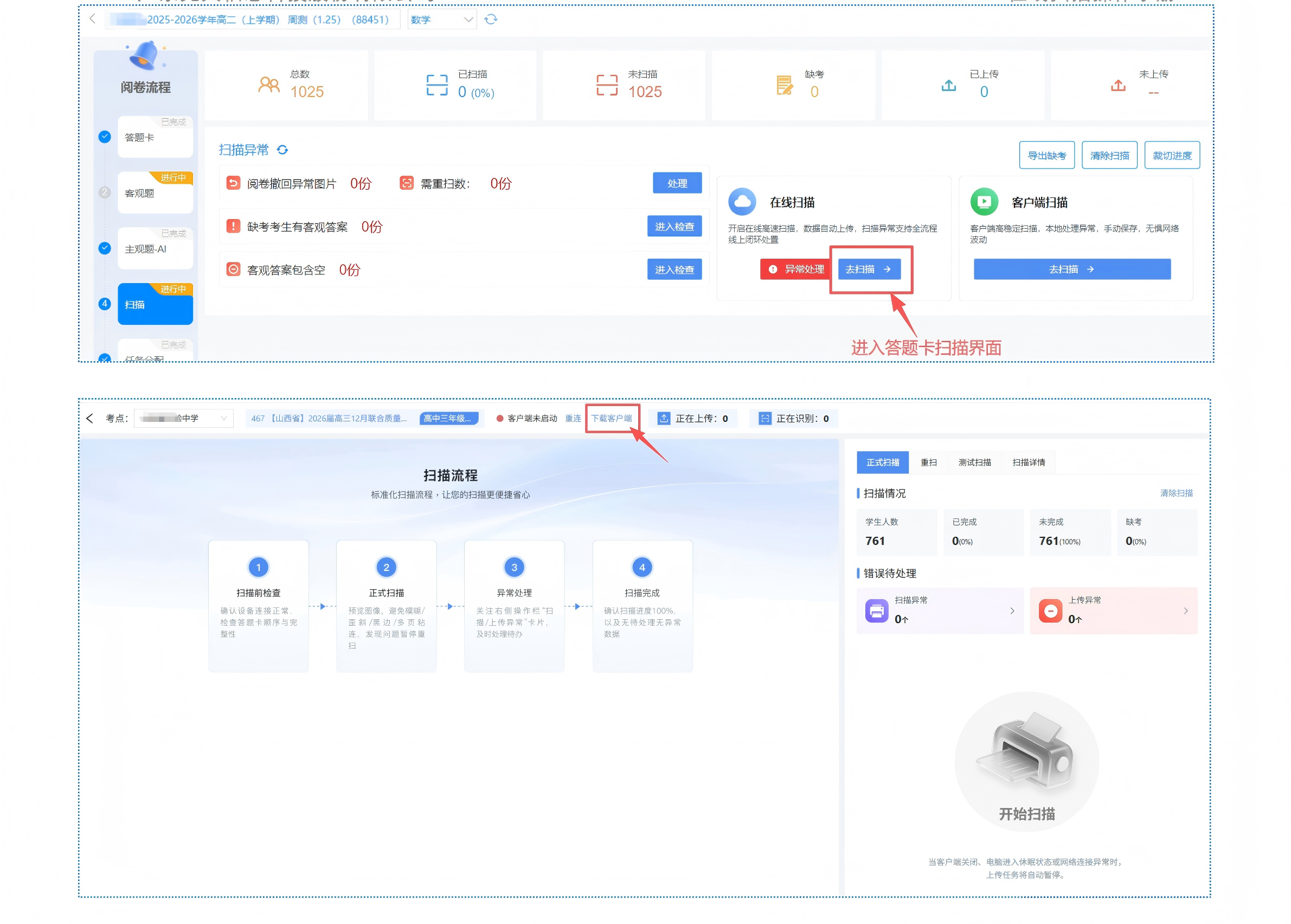Open the 扫描异常 printer card
The image size is (1291, 924).
(x=939, y=610)
